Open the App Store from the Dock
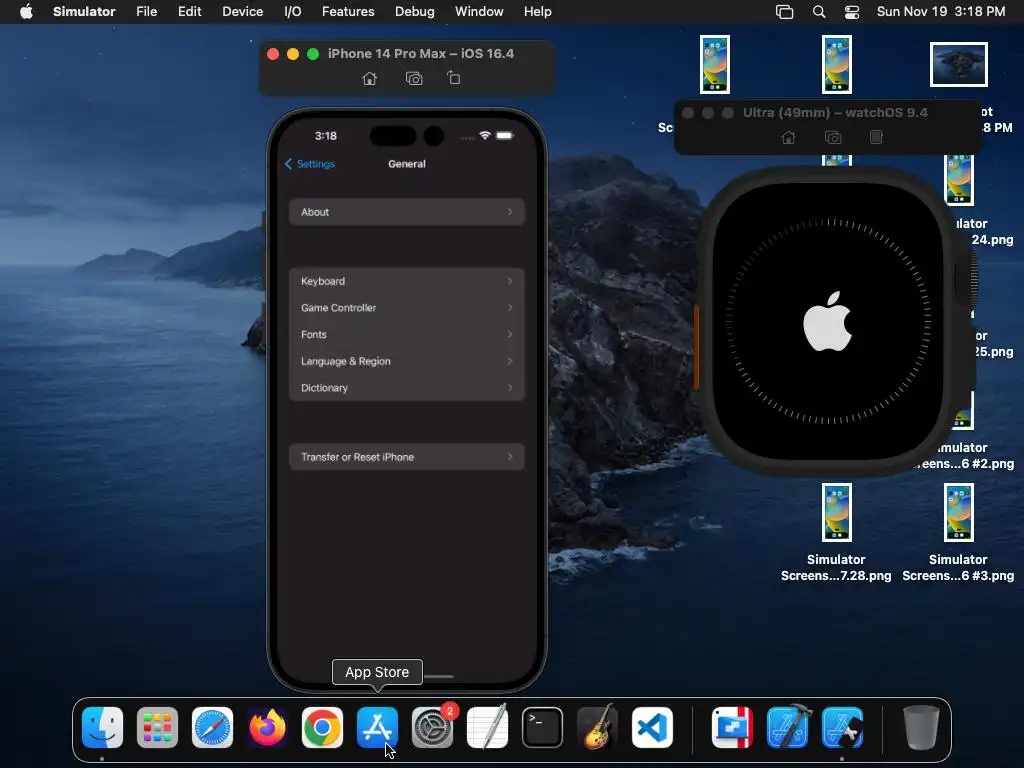The height and width of the screenshot is (768, 1024). (377, 727)
